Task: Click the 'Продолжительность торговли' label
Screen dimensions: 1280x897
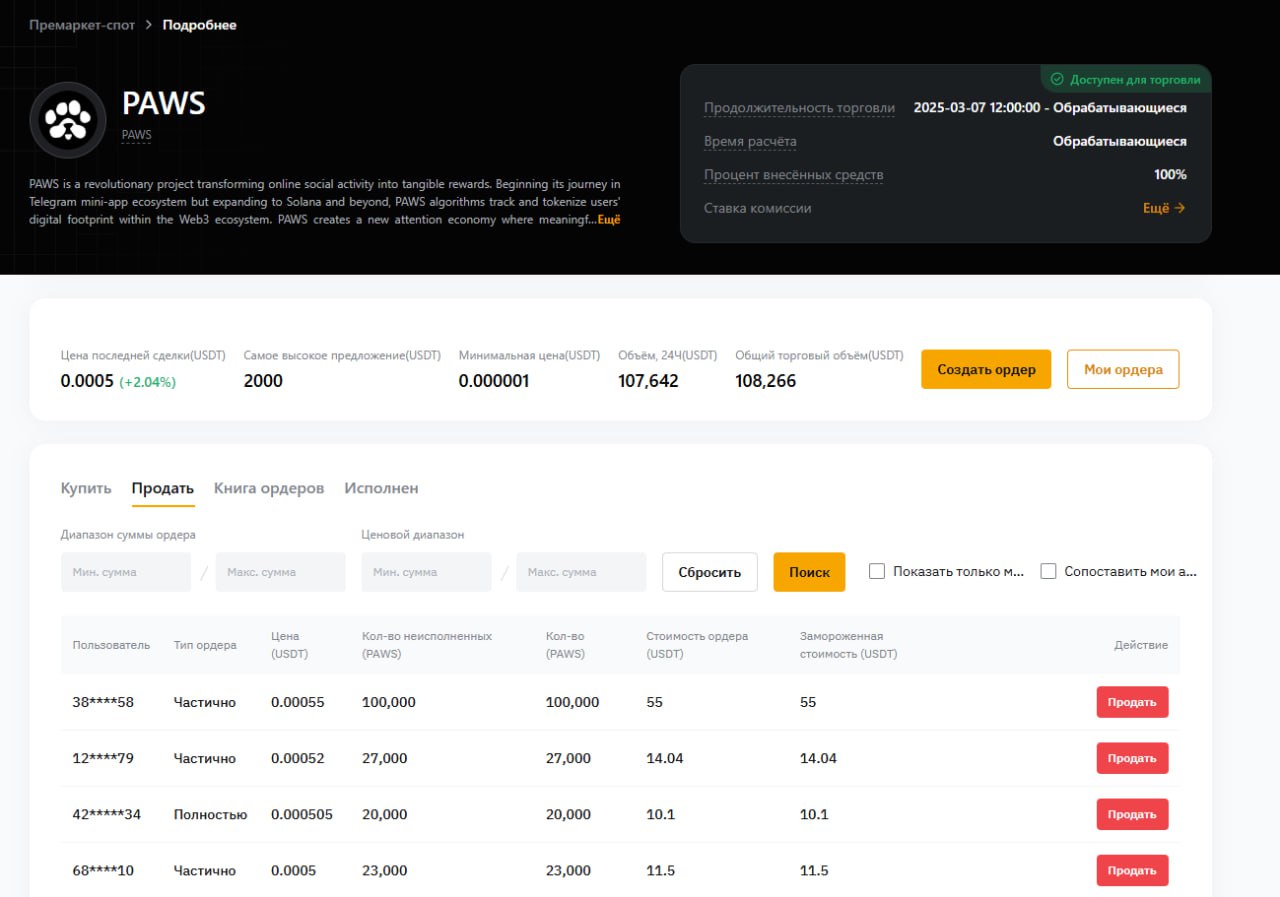Action: [x=800, y=108]
